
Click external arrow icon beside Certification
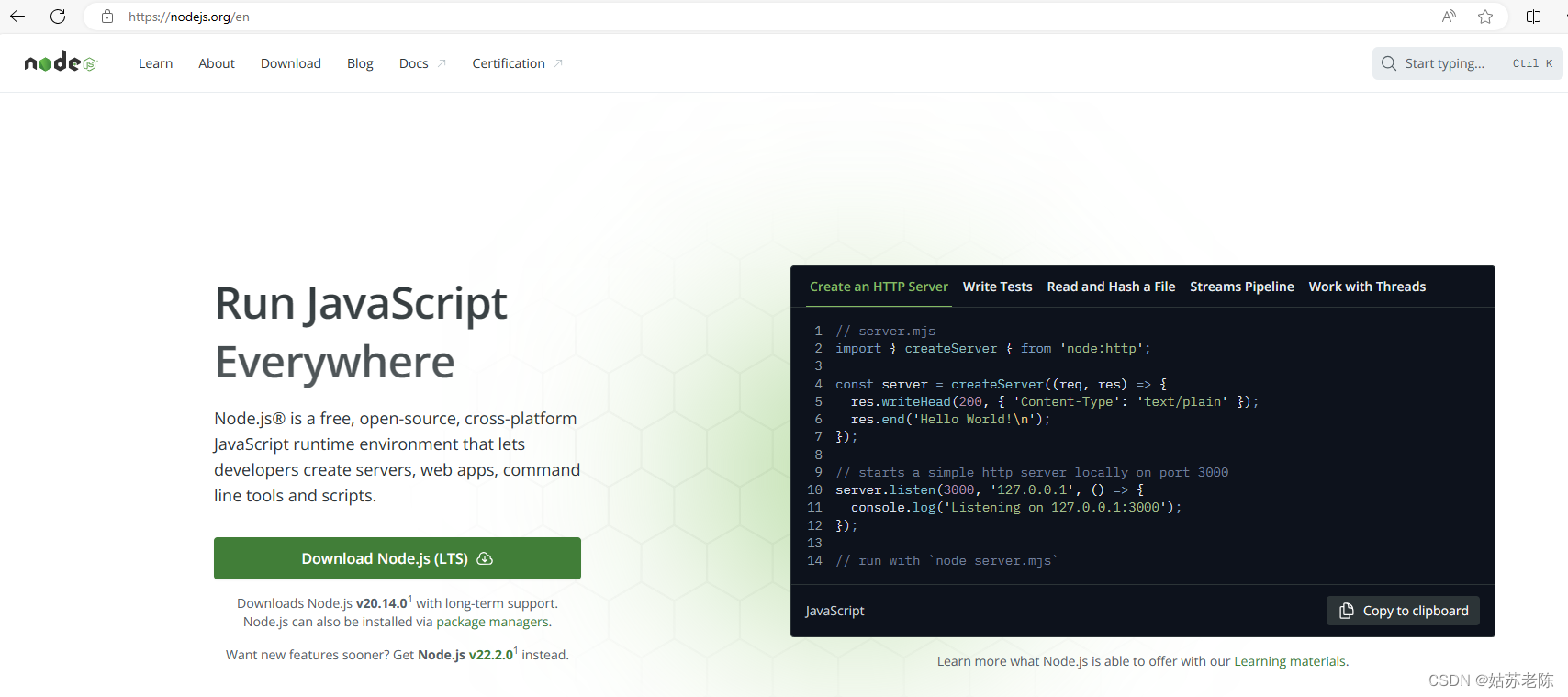[x=558, y=63]
